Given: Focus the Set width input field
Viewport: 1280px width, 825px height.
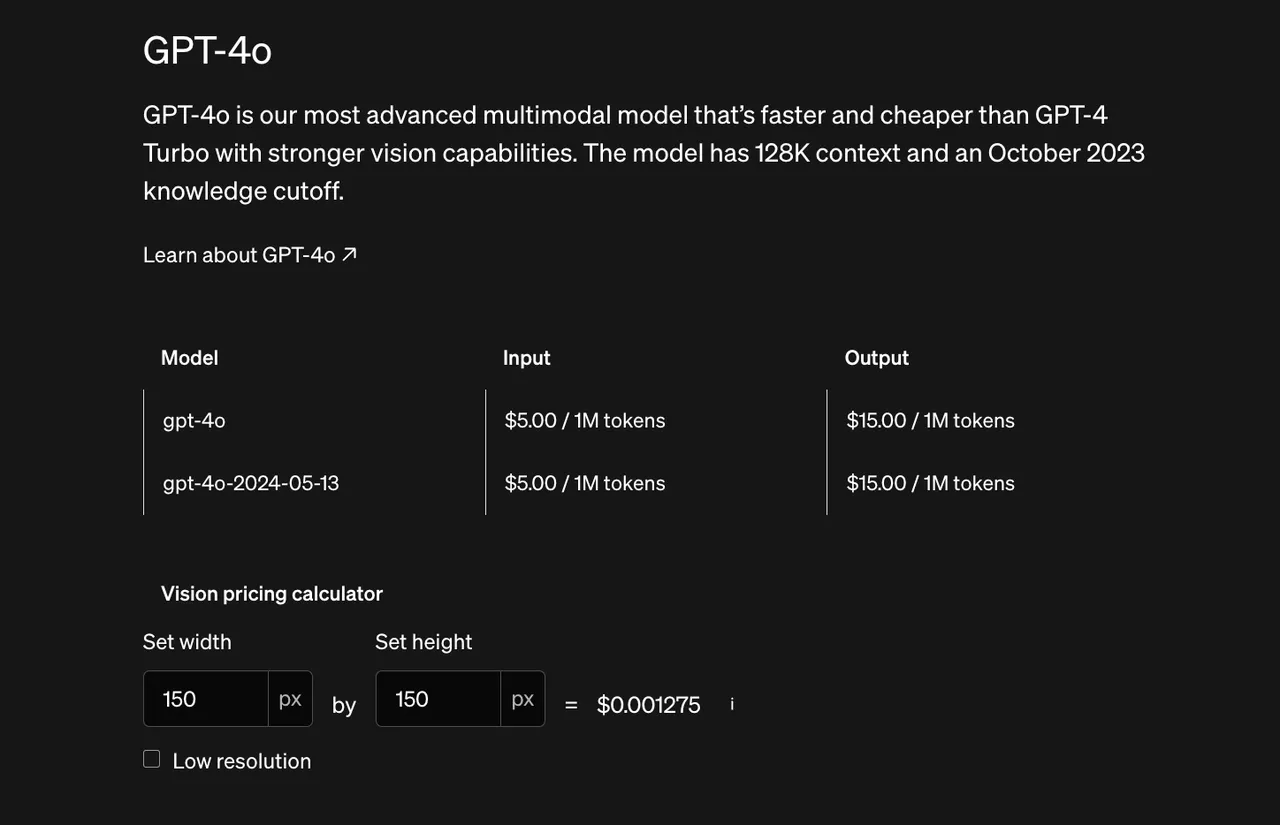Looking at the screenshot, I should tap(206, 699).
